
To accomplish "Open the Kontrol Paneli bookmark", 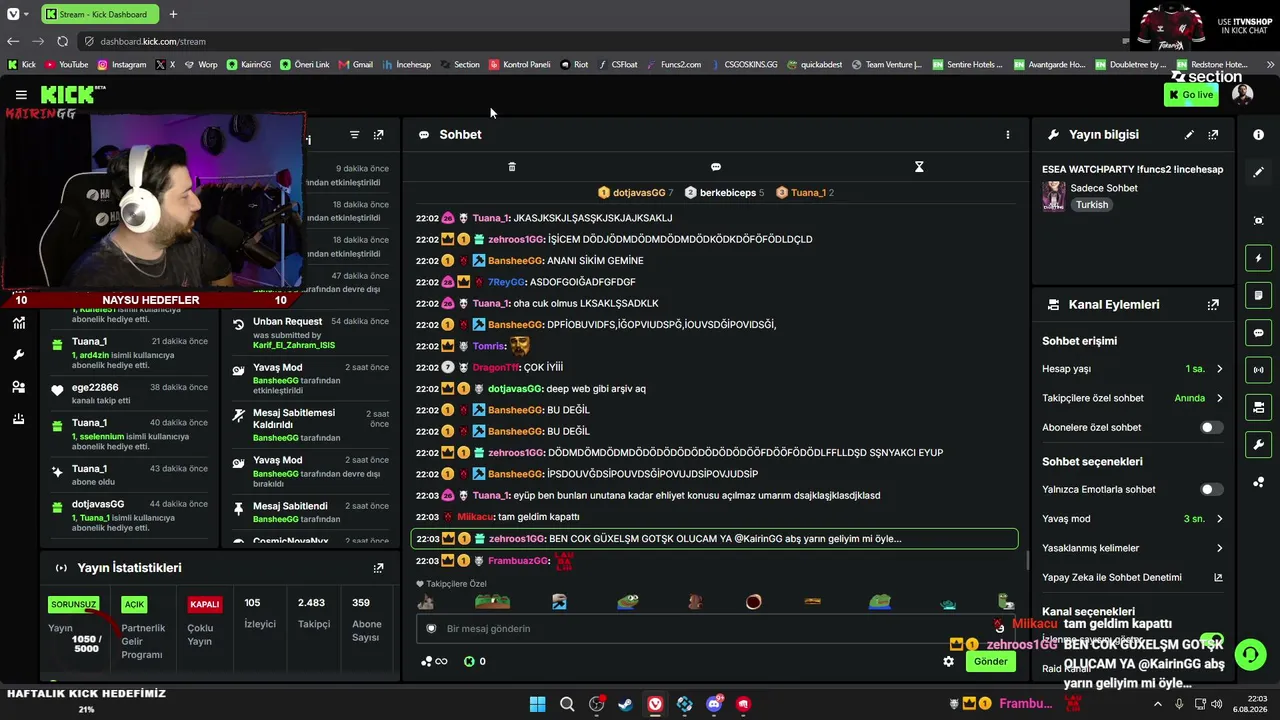I will [x=520, y=65].
